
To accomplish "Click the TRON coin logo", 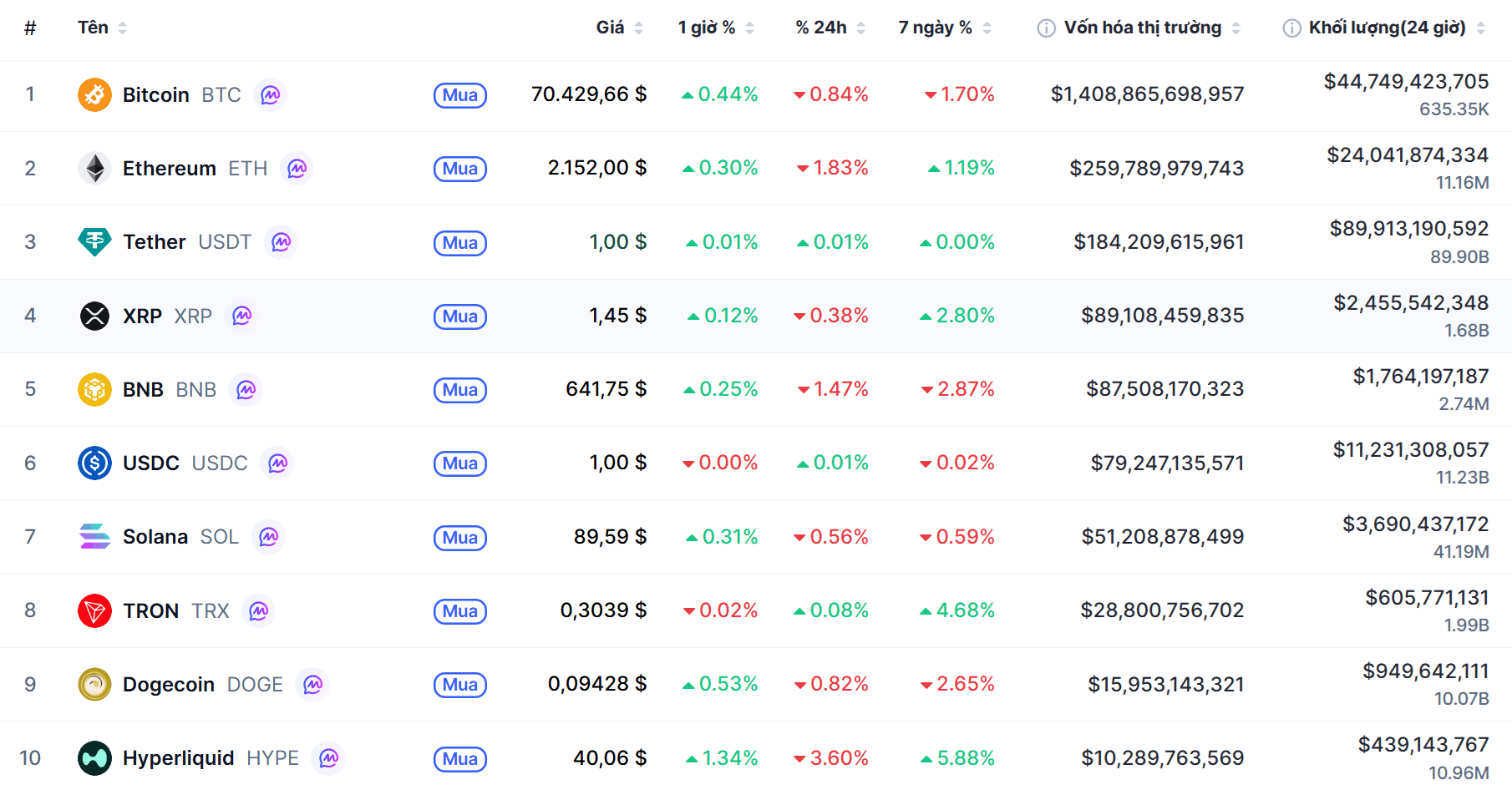I will pos(94,610).
